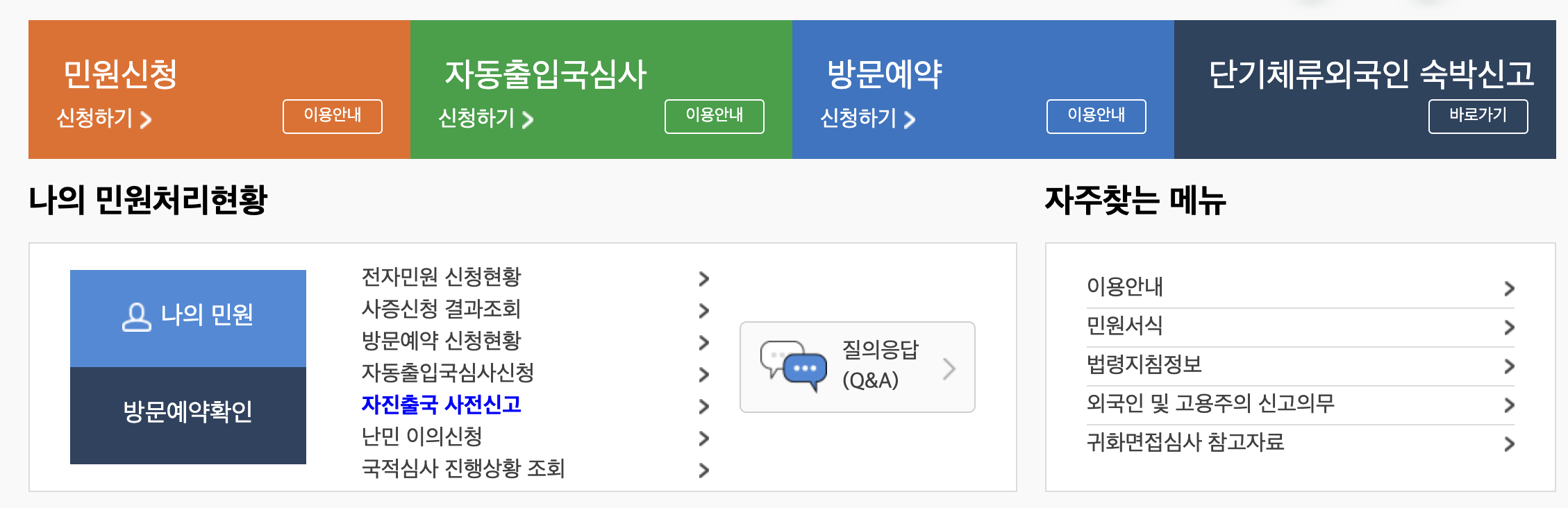Open 질의응답 (Q&A) via its chevron arrow
Image resolution: width=1568 pixels, height=508 pixels.
click(951, 369)
